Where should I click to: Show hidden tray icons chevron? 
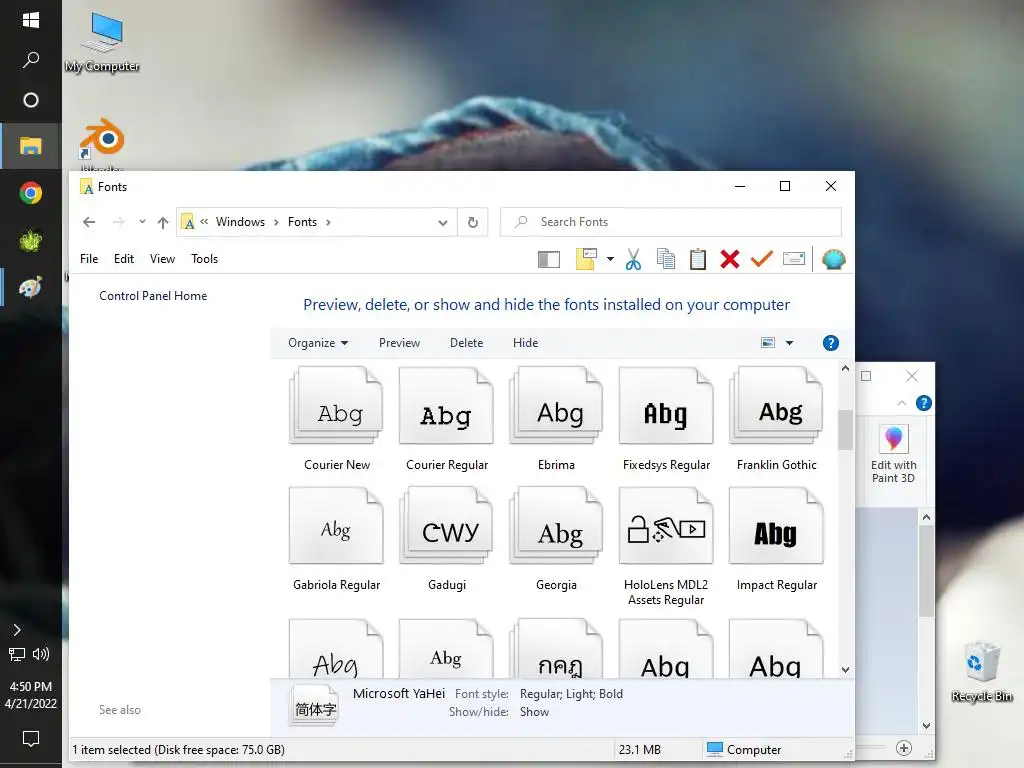pyautogui.click(x=17, y=630)
